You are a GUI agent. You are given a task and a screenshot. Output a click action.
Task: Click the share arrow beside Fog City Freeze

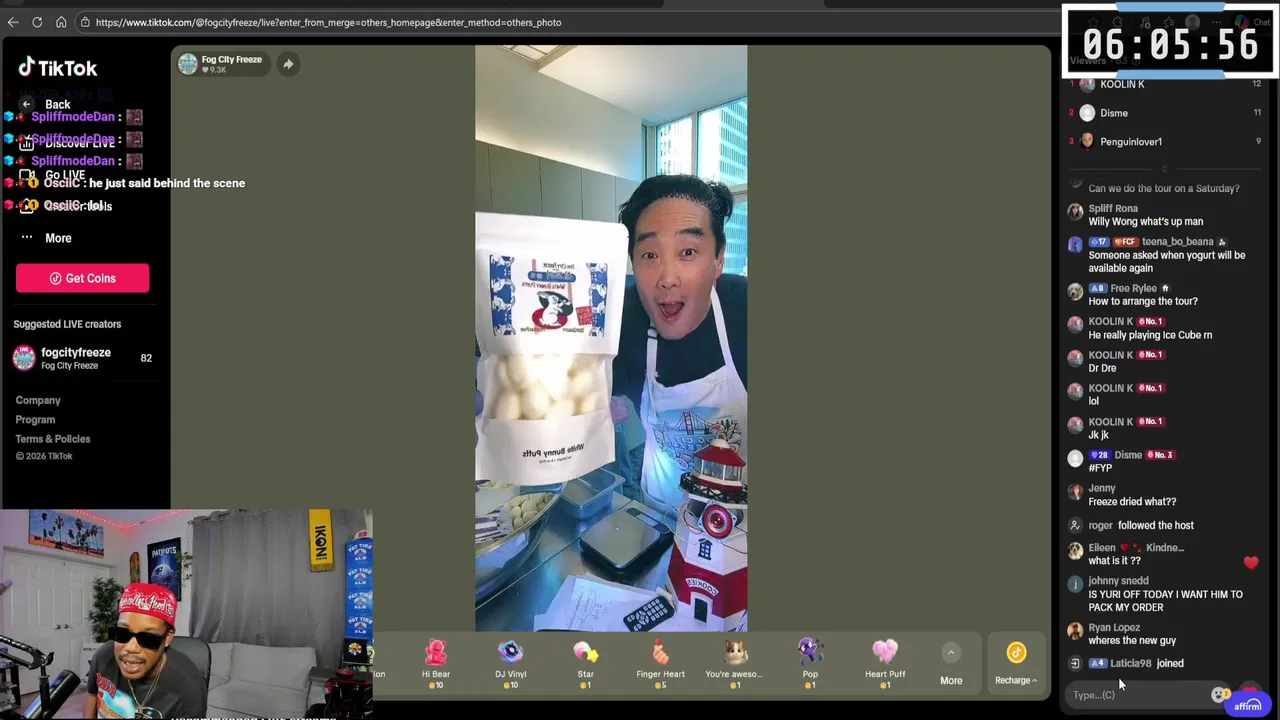click(288, 64)
